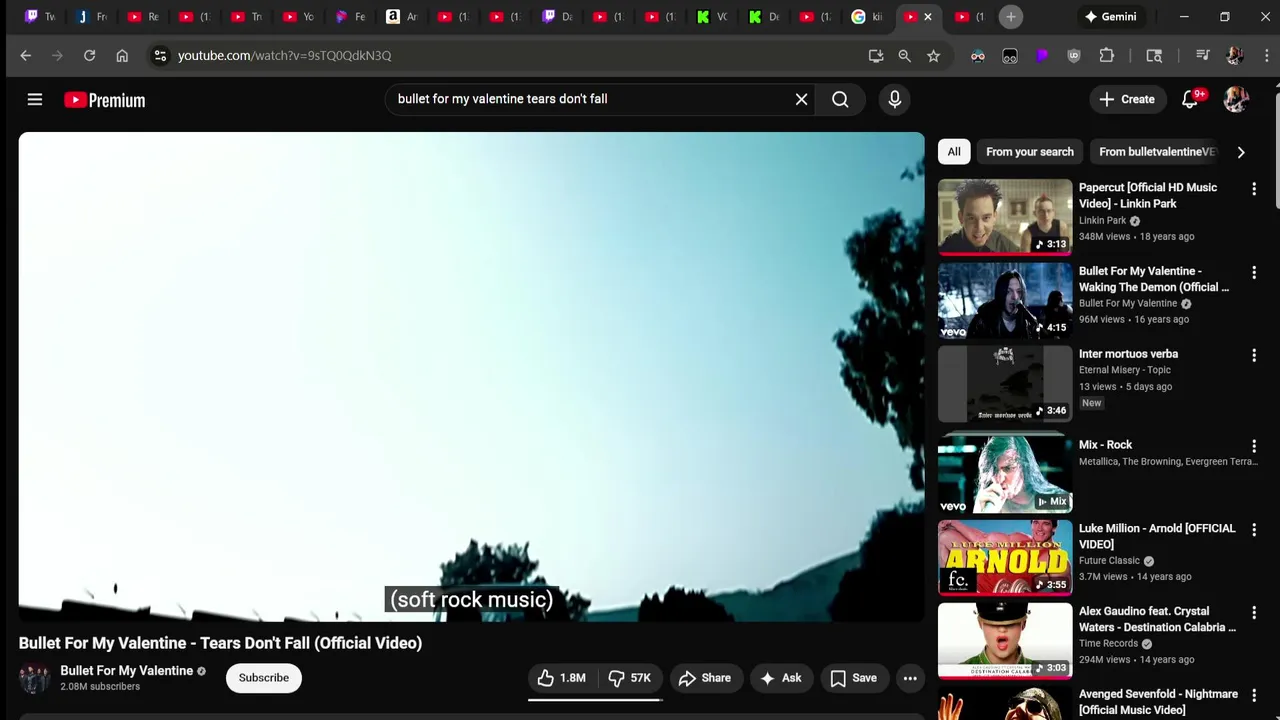Open options for Waking The Demon
The image size is (1280, 720).
click(x=1254, y=272)
